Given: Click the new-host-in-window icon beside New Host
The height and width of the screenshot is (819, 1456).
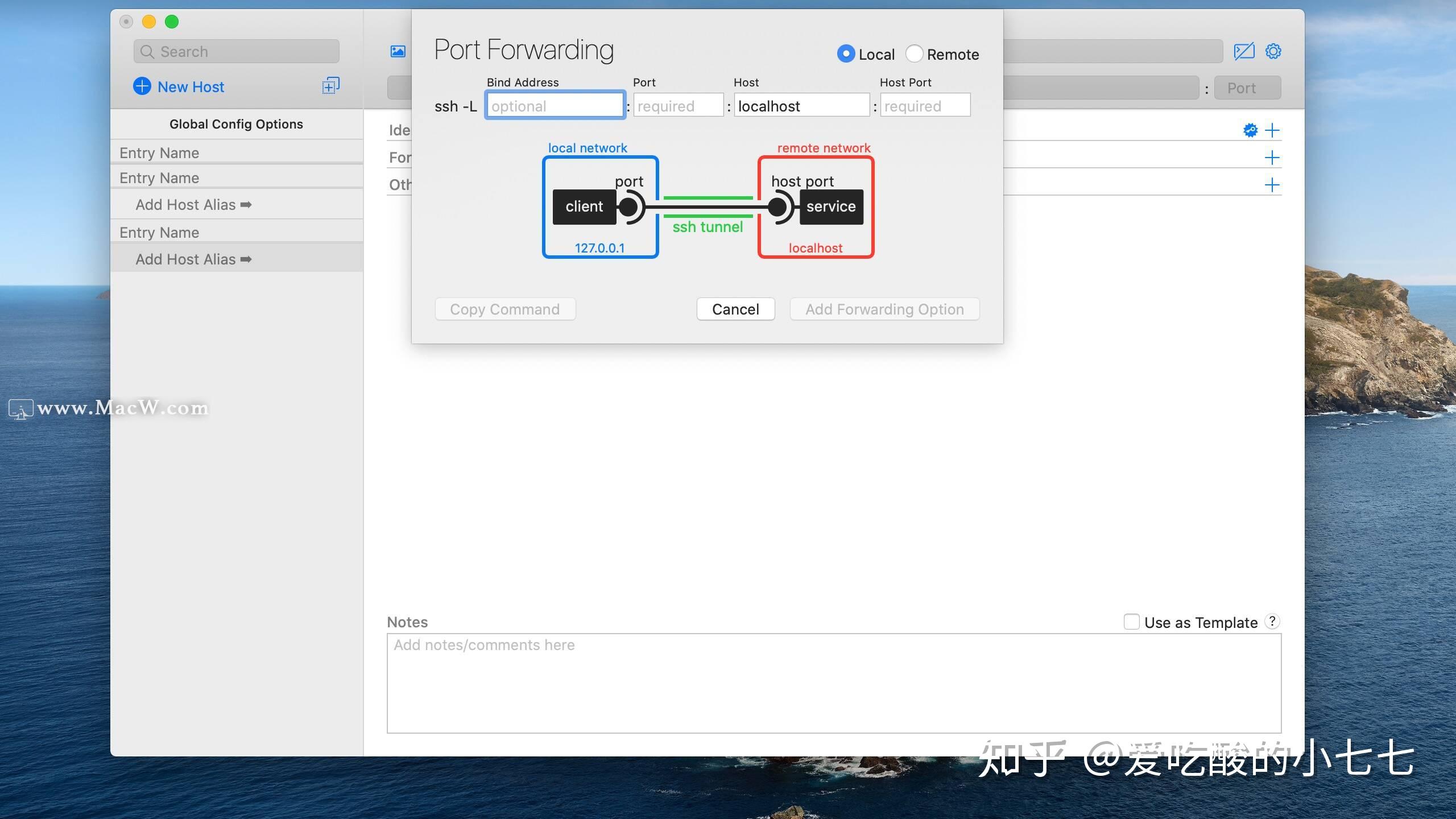Looking at the screenshot, I should pos(330,86).
